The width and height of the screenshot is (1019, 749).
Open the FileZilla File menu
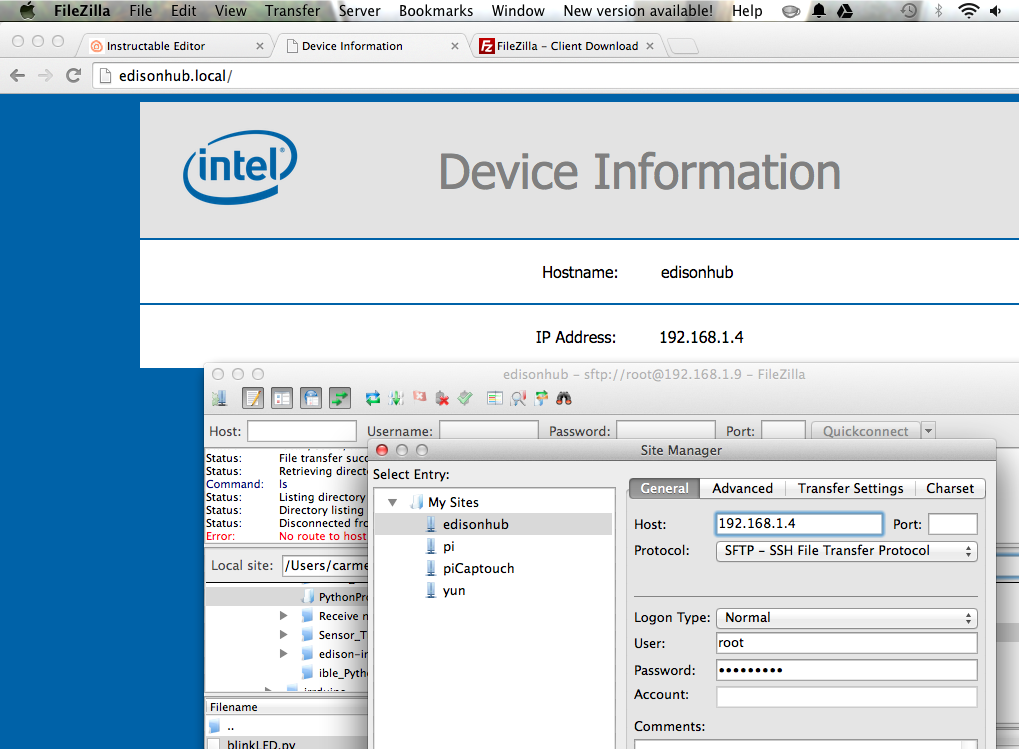point(140,10)
